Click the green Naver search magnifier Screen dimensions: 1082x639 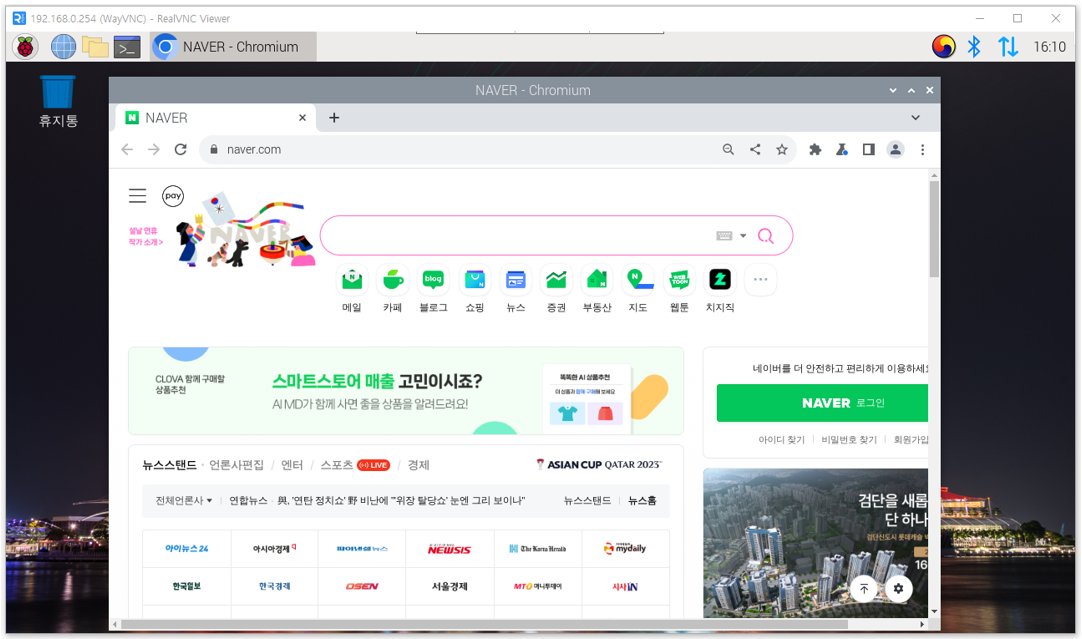click(x=765, y=236)
